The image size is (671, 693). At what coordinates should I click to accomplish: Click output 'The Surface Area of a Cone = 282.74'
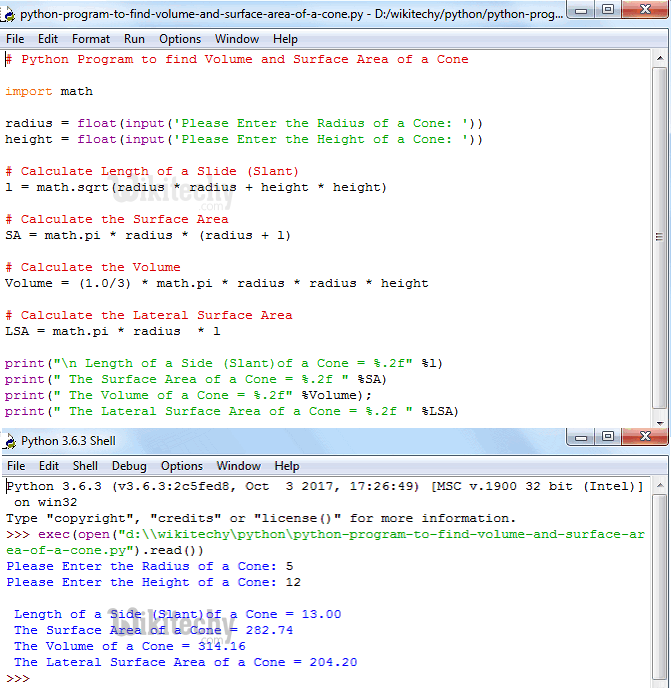tap(153, 630)
